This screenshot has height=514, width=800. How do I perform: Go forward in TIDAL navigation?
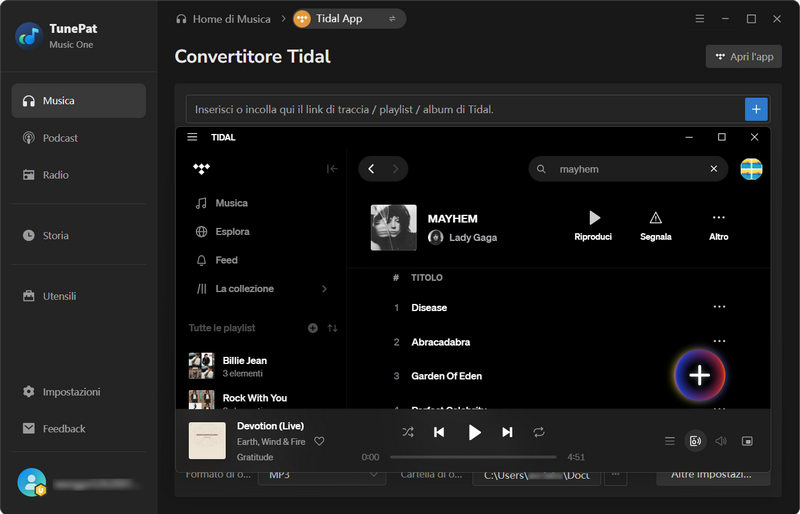point(395,169)
